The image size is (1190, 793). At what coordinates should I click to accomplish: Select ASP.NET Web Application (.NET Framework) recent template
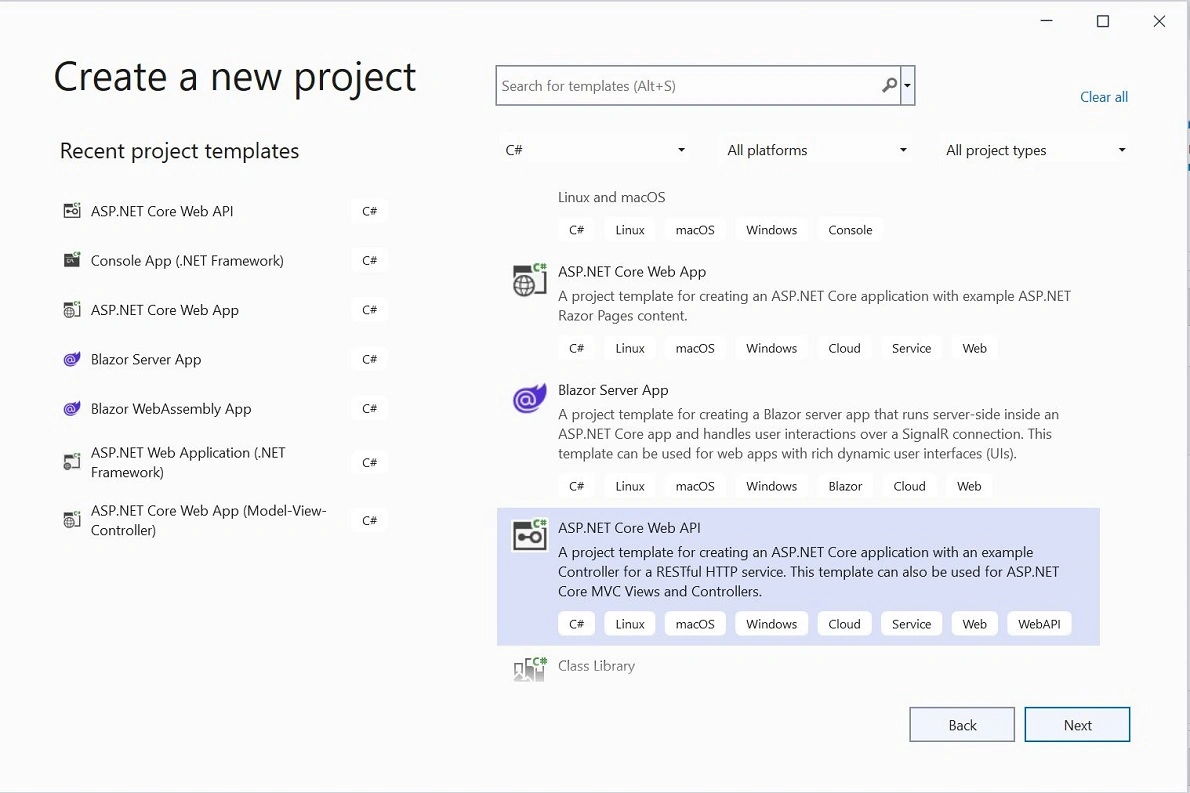225,462
